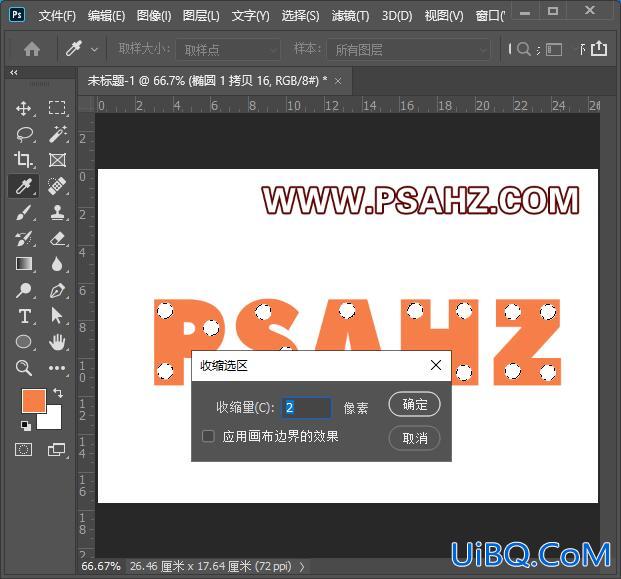Open the 3D menu
This screenshot has width=621, height=579.
click(397, 16)
